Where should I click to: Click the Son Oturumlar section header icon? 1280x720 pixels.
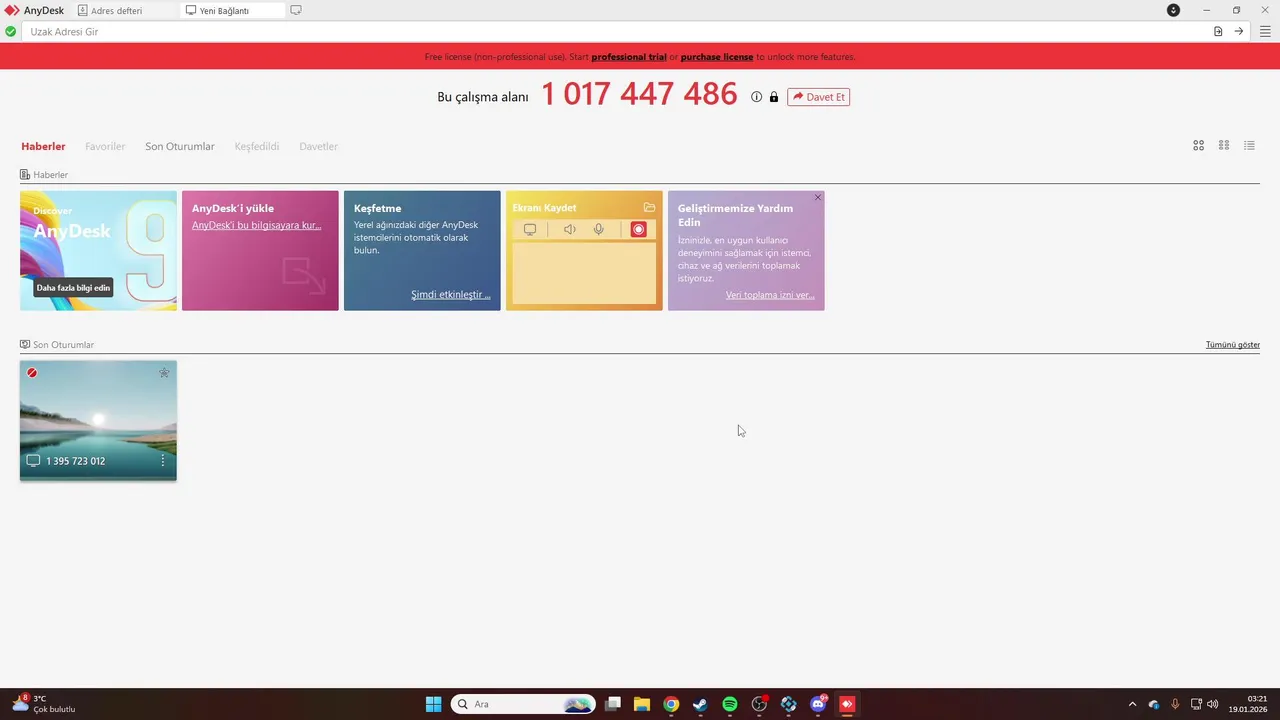25,345
